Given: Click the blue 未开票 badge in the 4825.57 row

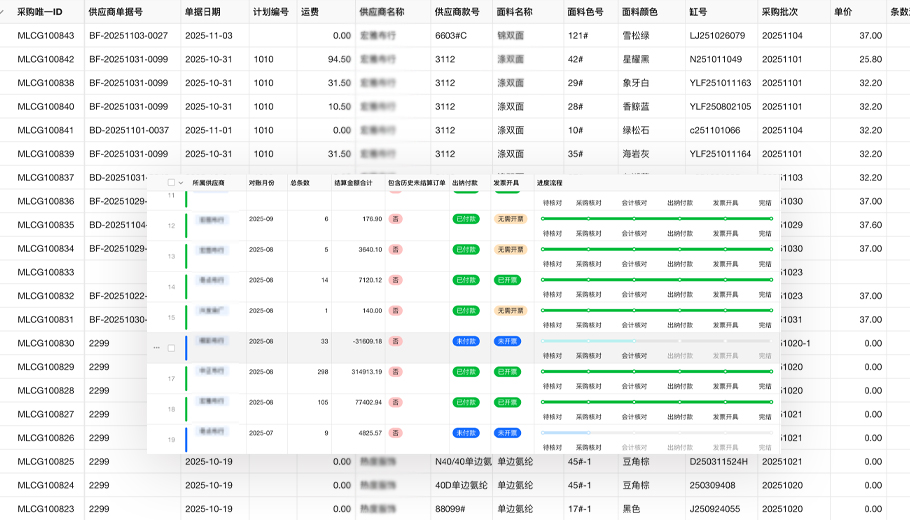Looking at the screenshot, I should [x=507, y=432].
